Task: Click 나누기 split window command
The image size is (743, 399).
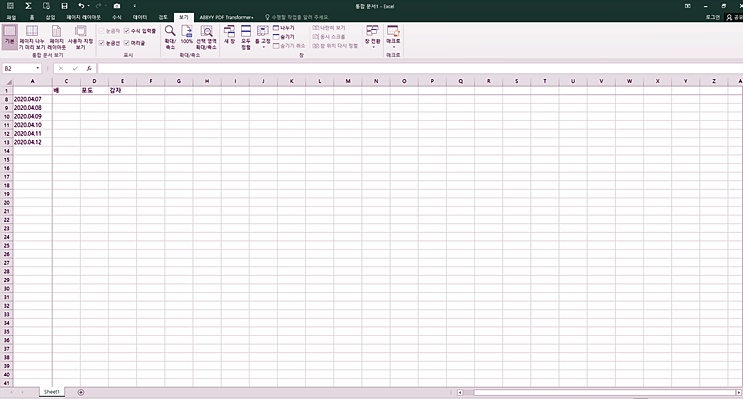Action: pyautogui.click(x=283, y=28)
